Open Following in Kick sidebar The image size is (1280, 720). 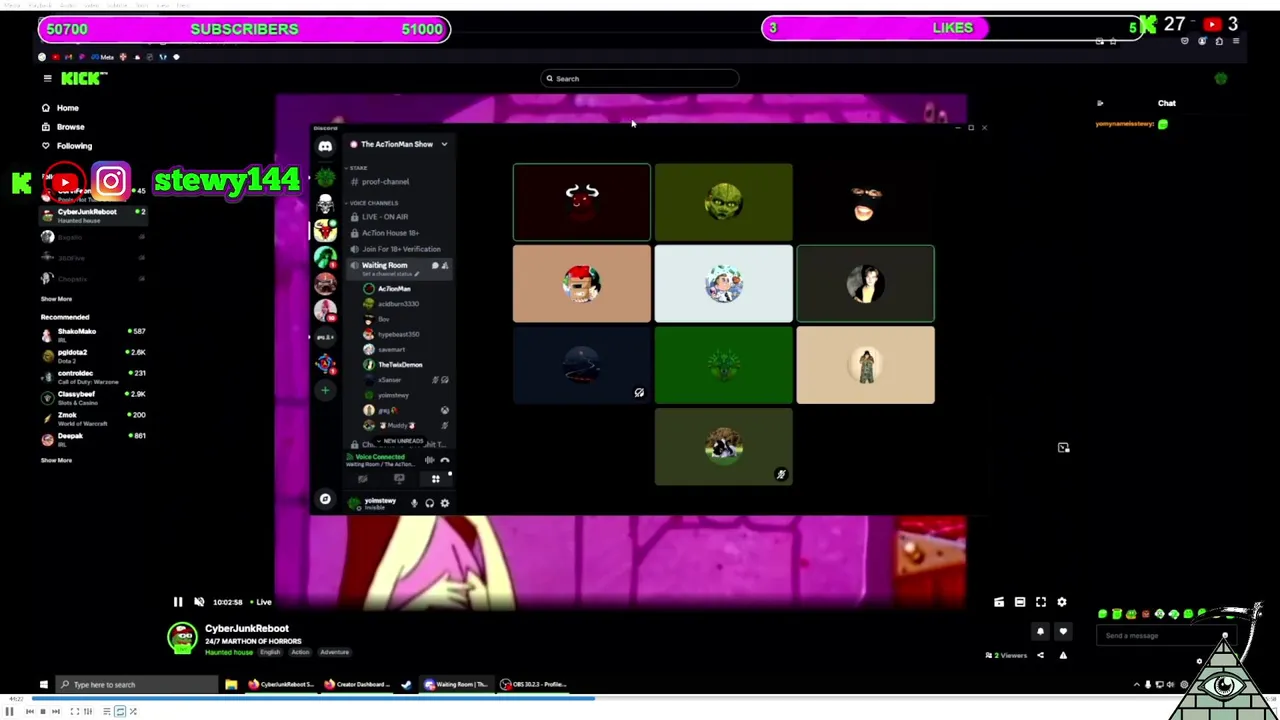click(73, 146)
